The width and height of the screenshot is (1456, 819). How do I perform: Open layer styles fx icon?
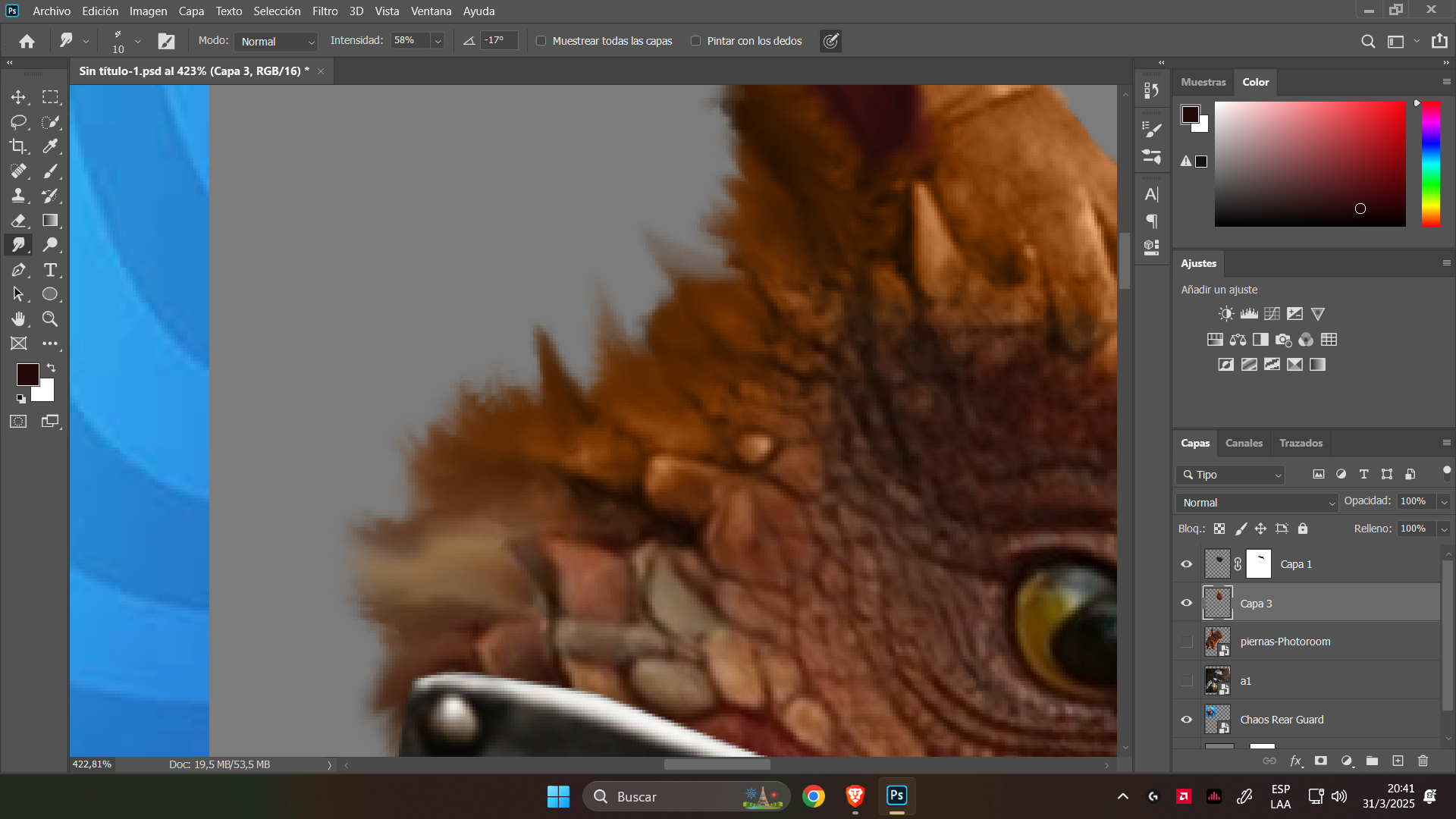[1296, 761]
